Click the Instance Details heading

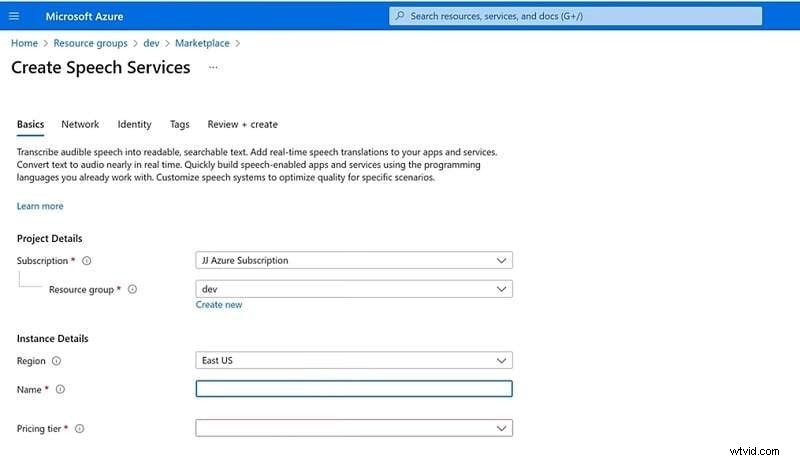click(53, 339)
